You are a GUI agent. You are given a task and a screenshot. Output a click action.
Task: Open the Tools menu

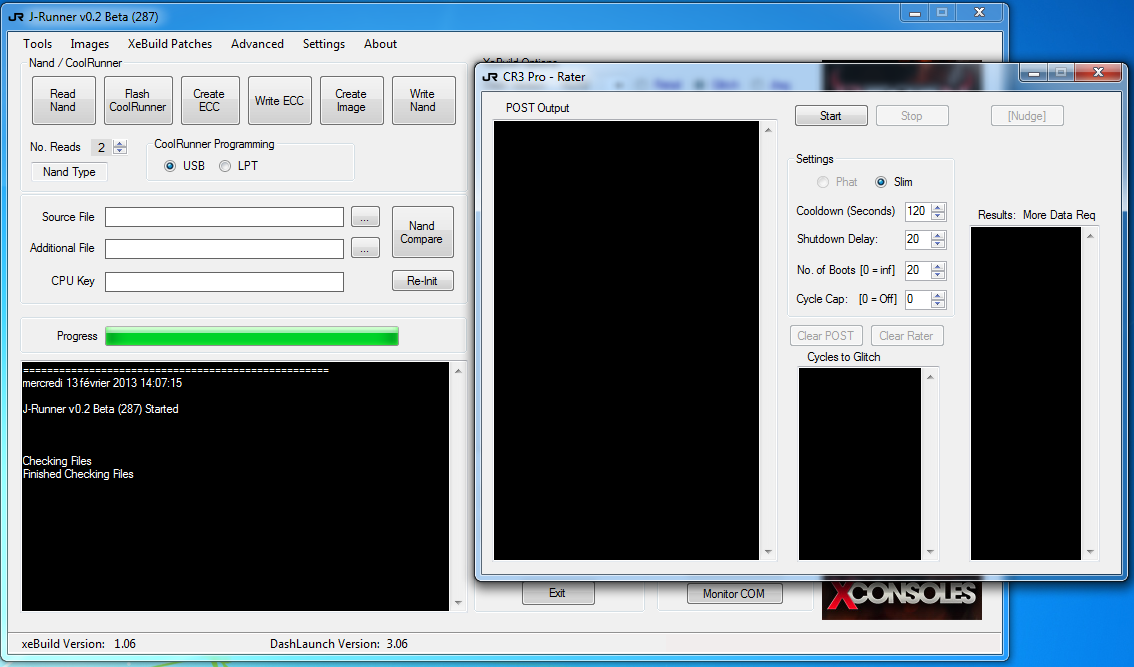click(x=38, y=44)
